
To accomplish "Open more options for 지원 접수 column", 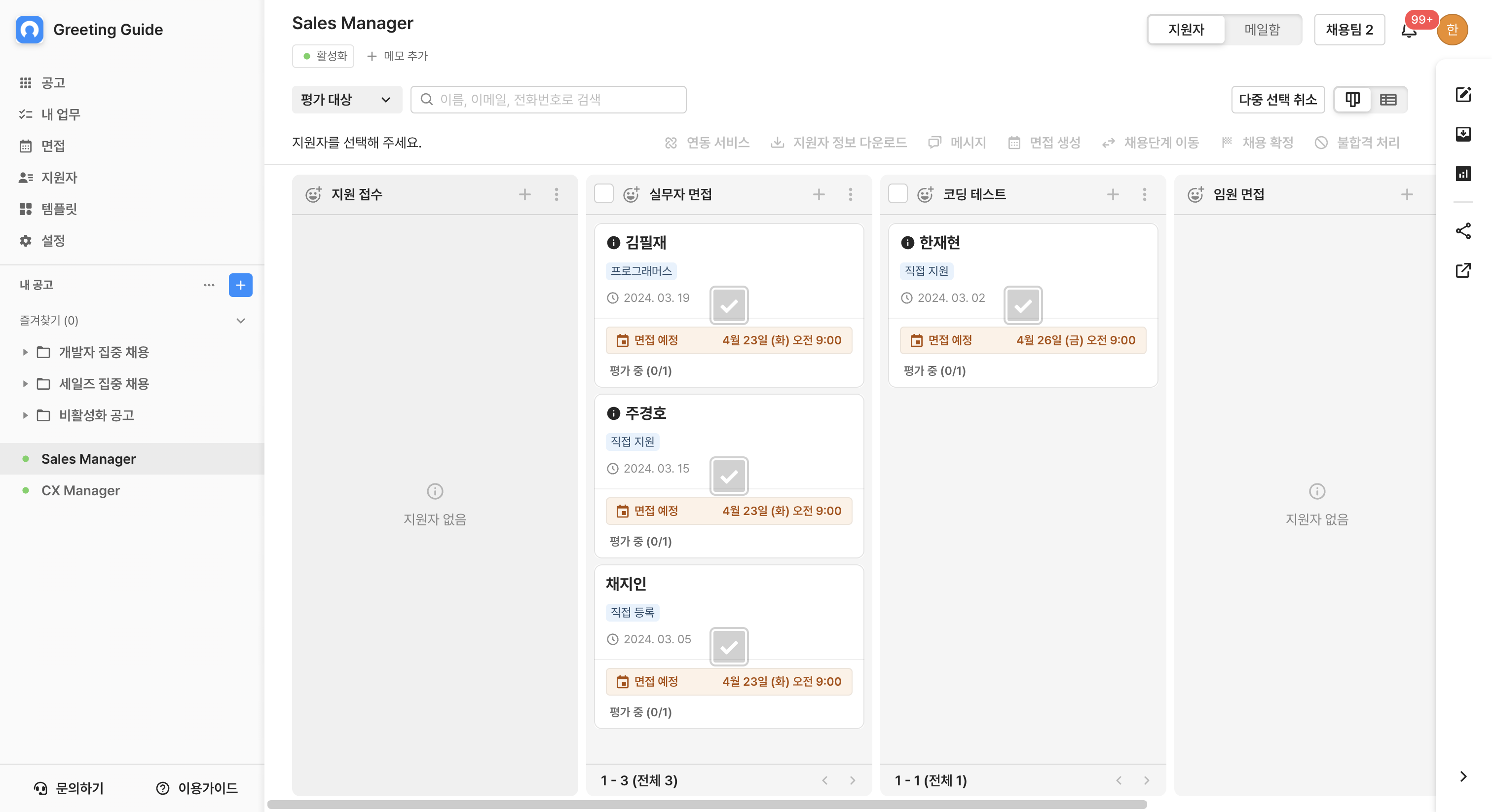I will (x=557, y=194).
